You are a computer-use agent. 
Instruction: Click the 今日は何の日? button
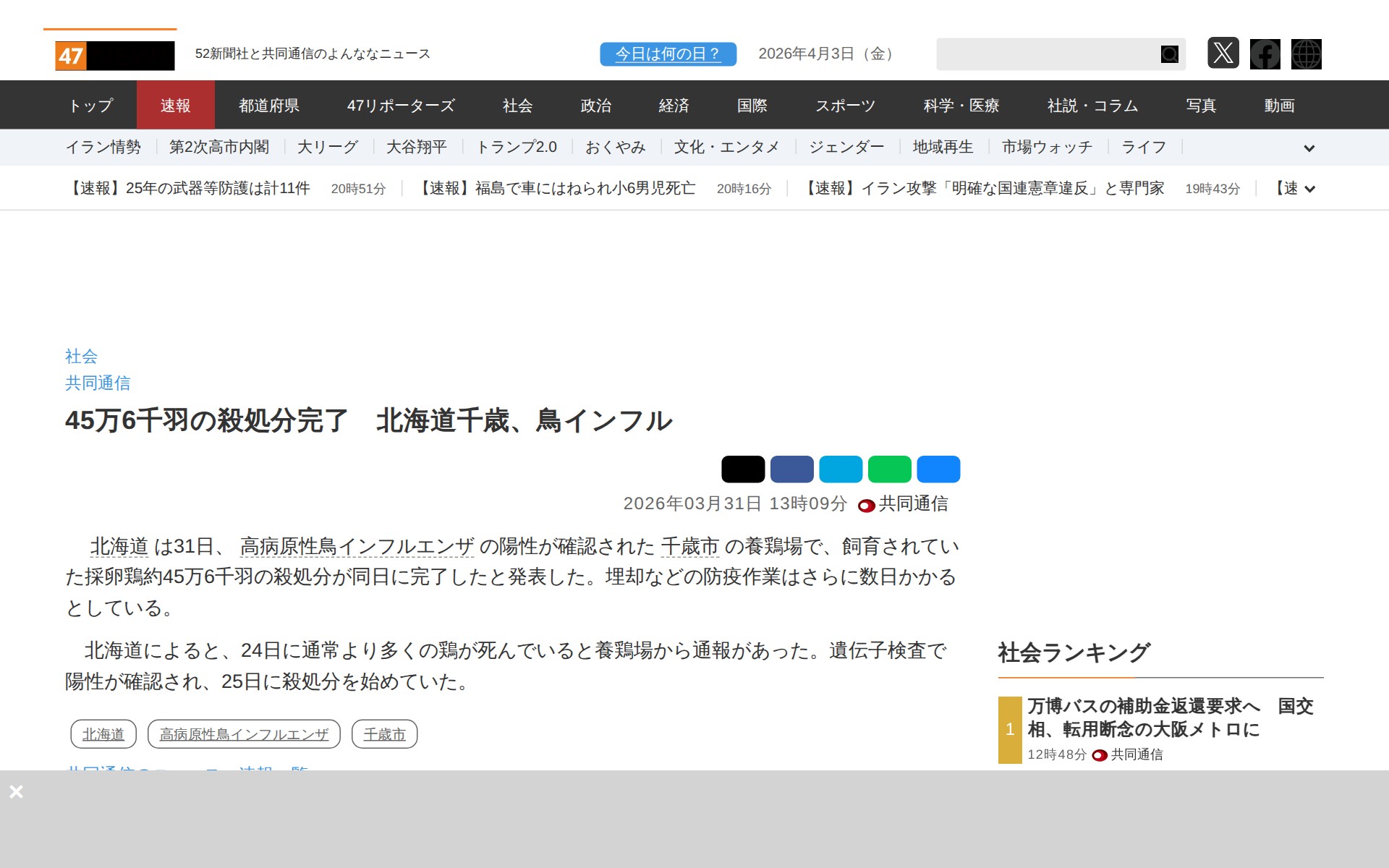pyautogui.click(x=668, y=54)
